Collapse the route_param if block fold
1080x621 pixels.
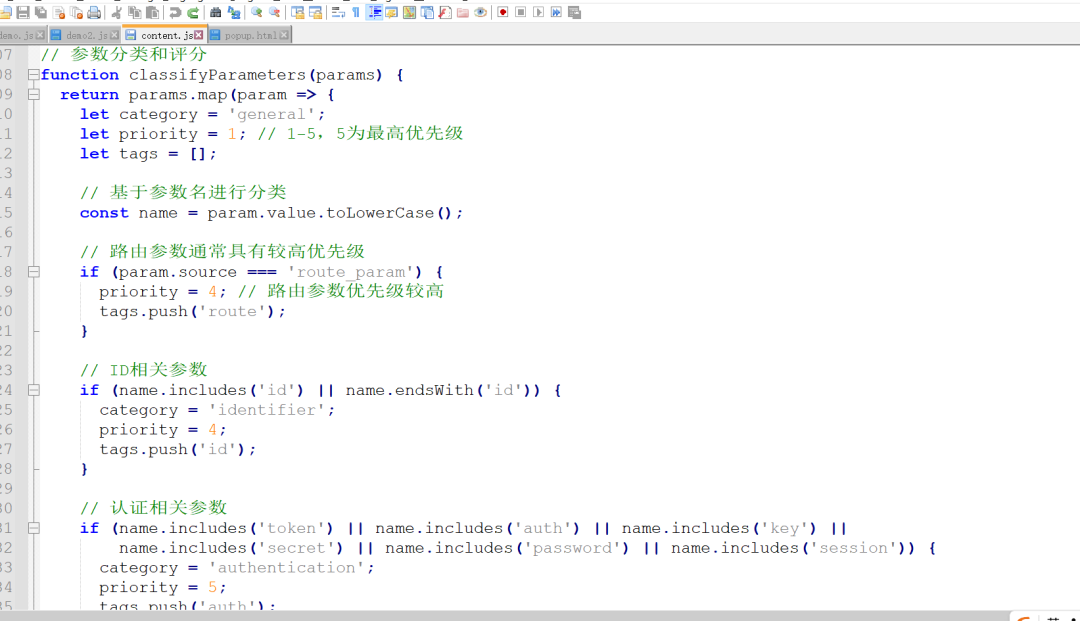pos(33,272)
